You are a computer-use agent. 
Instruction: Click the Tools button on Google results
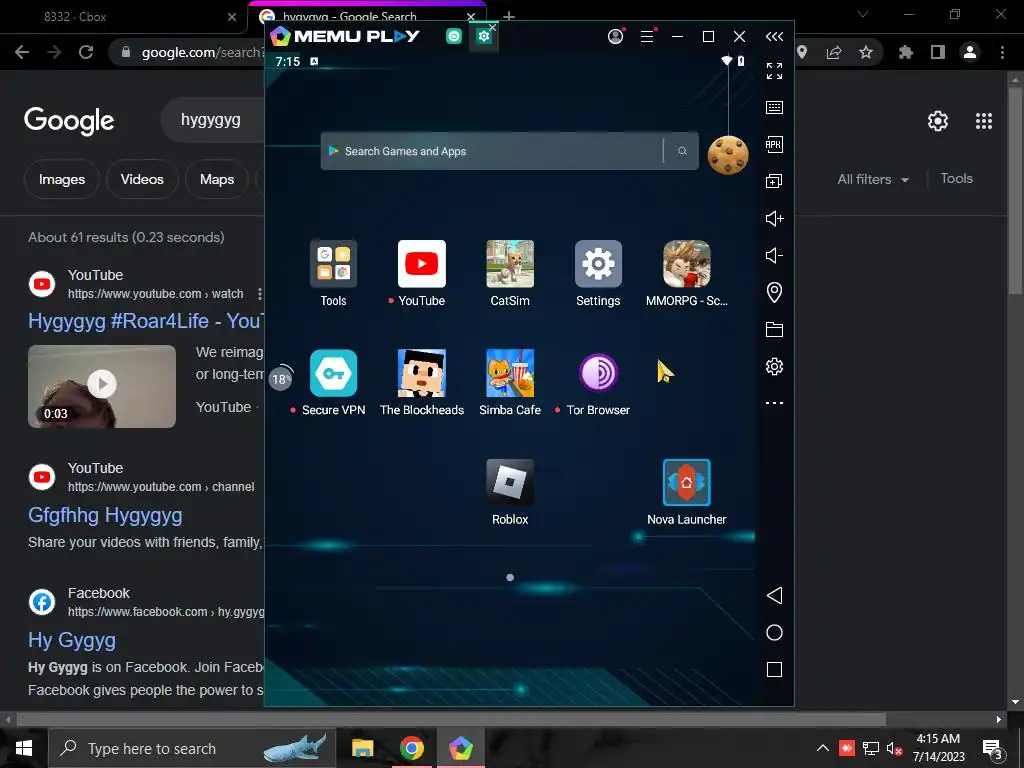[957, 178]
